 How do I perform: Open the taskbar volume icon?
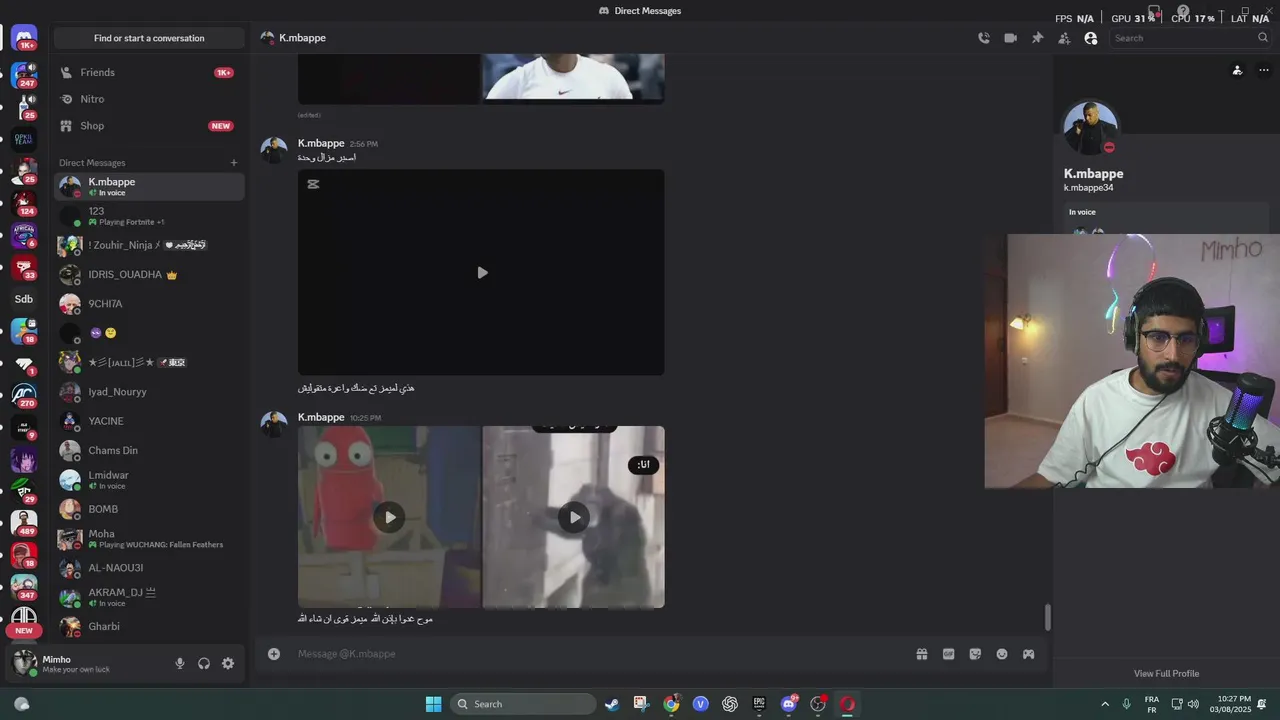1193,704
